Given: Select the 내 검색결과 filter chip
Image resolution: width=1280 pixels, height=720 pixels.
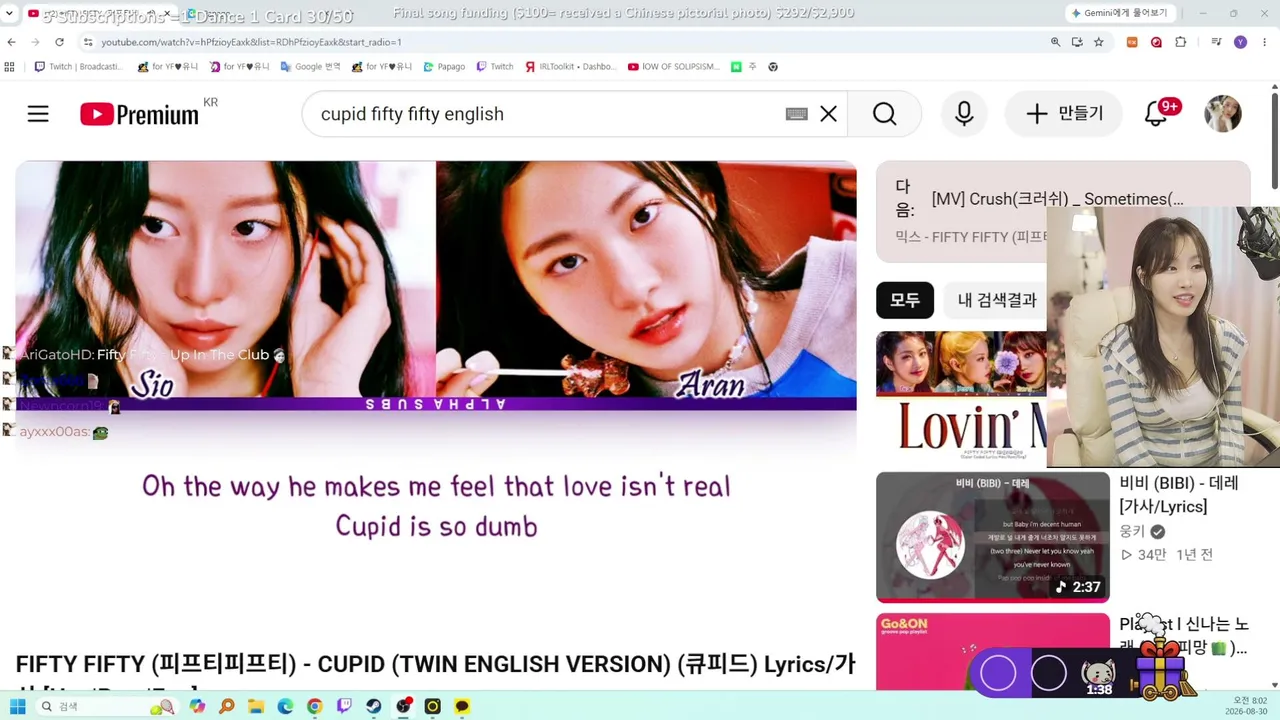Looking at the screenshot, I should [997, 300].
